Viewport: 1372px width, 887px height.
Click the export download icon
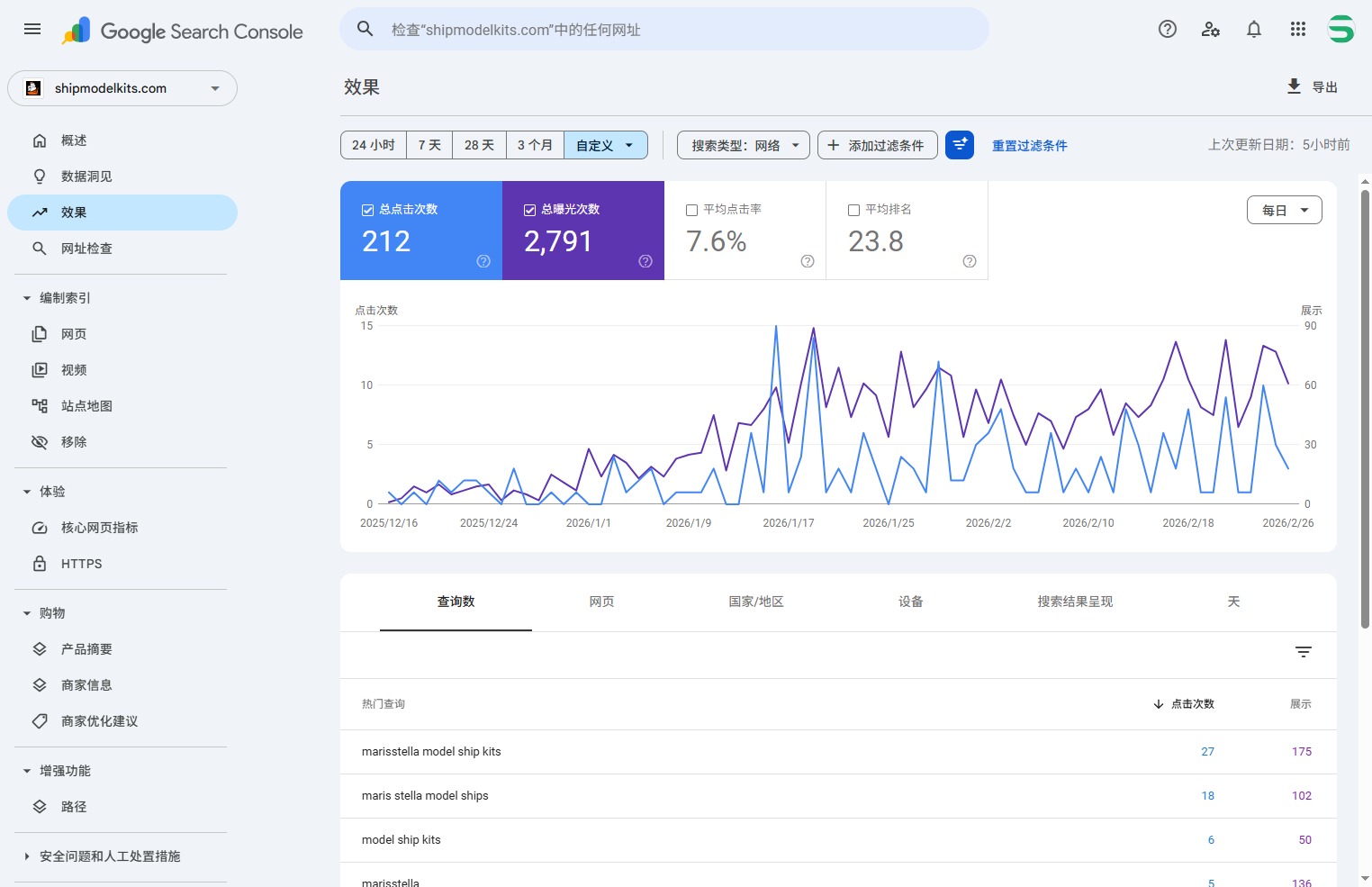pyautogui.click(x=1294, y=86)
